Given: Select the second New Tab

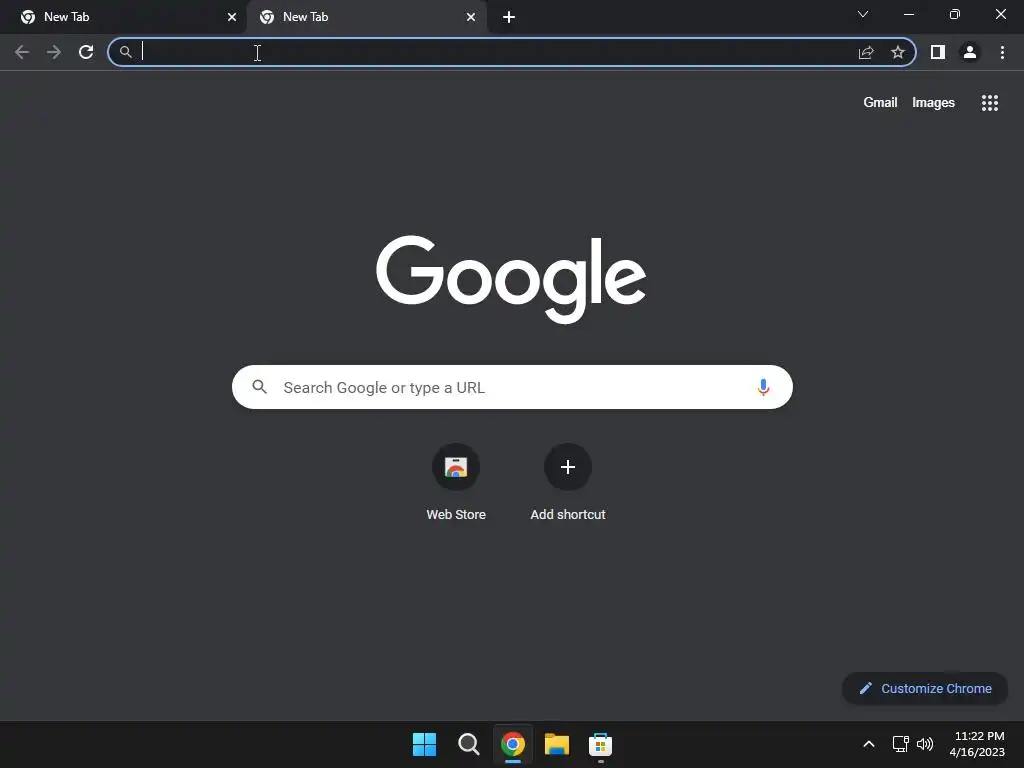Looking at the screenshot, I should [366, 17].
